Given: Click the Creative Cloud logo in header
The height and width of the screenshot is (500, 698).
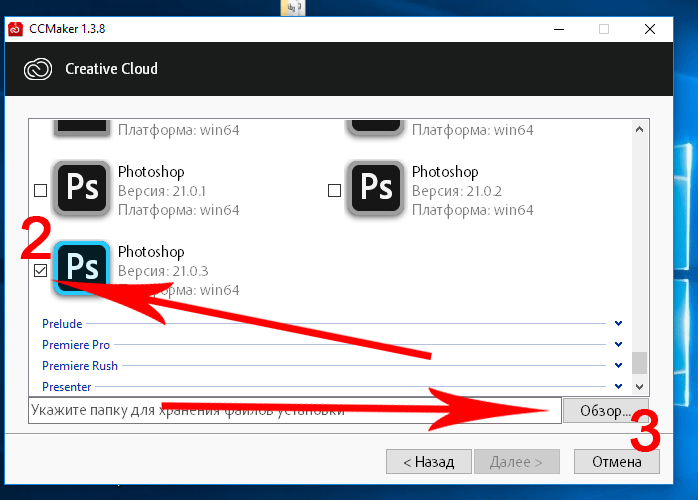Looking at the screenshot, I should pyautogui.click(x=38, y=69).
